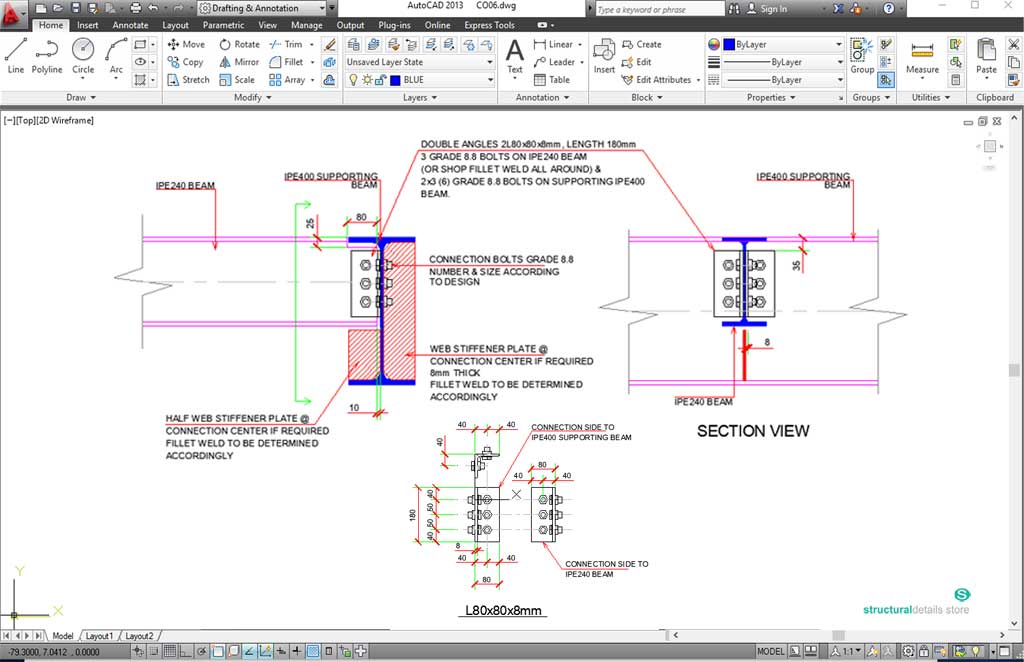Expand the Drafting & Annotation workspace dropdown
This screenshot has height=662, width=1024.
click(263, 8)
